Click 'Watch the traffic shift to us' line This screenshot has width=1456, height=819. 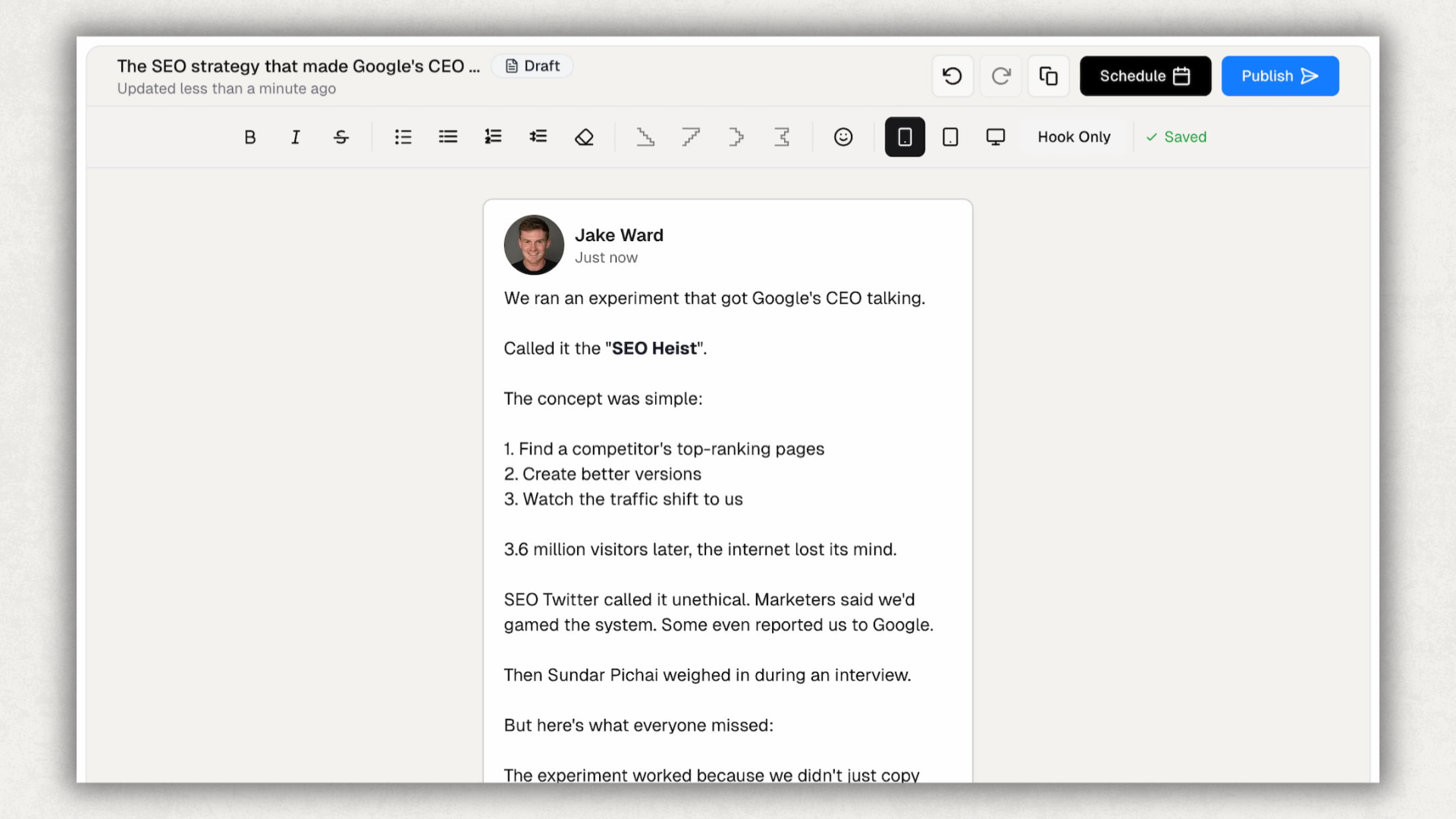click(623, 499)
